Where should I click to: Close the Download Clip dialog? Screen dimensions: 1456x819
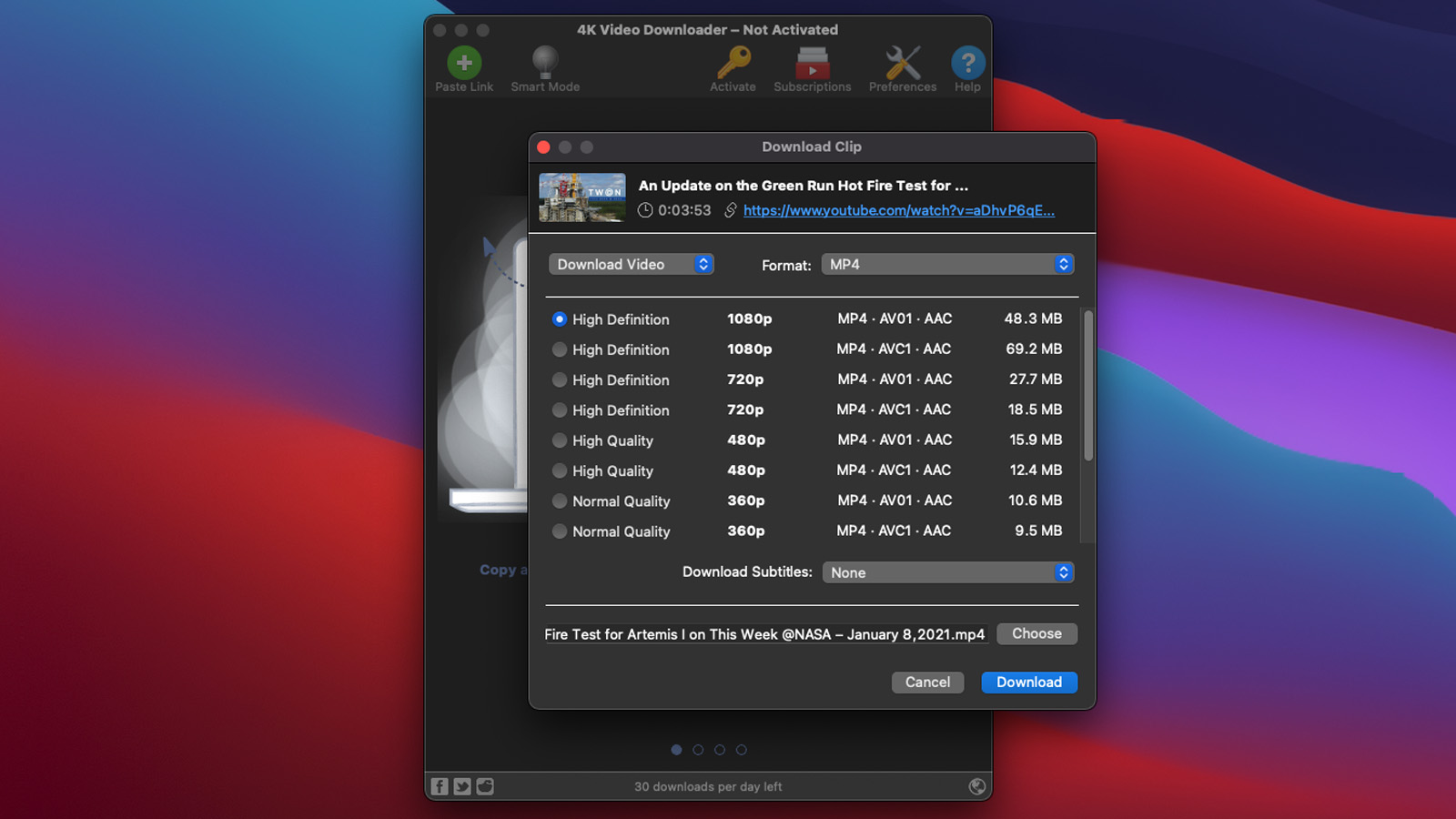click(543, 147)
